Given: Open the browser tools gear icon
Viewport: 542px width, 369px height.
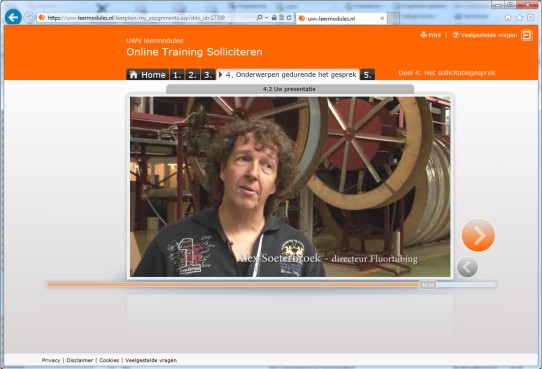Looking at the screenshot, I should 531,18.
